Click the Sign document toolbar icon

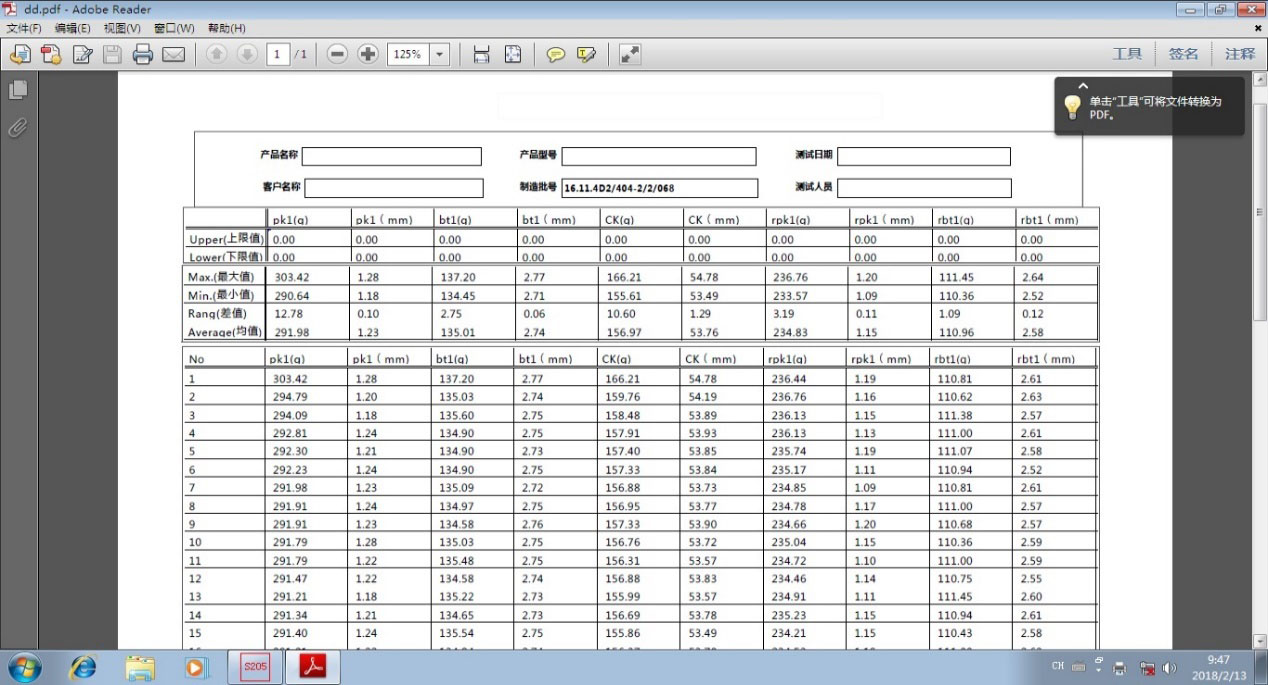(x=82, y=54)
